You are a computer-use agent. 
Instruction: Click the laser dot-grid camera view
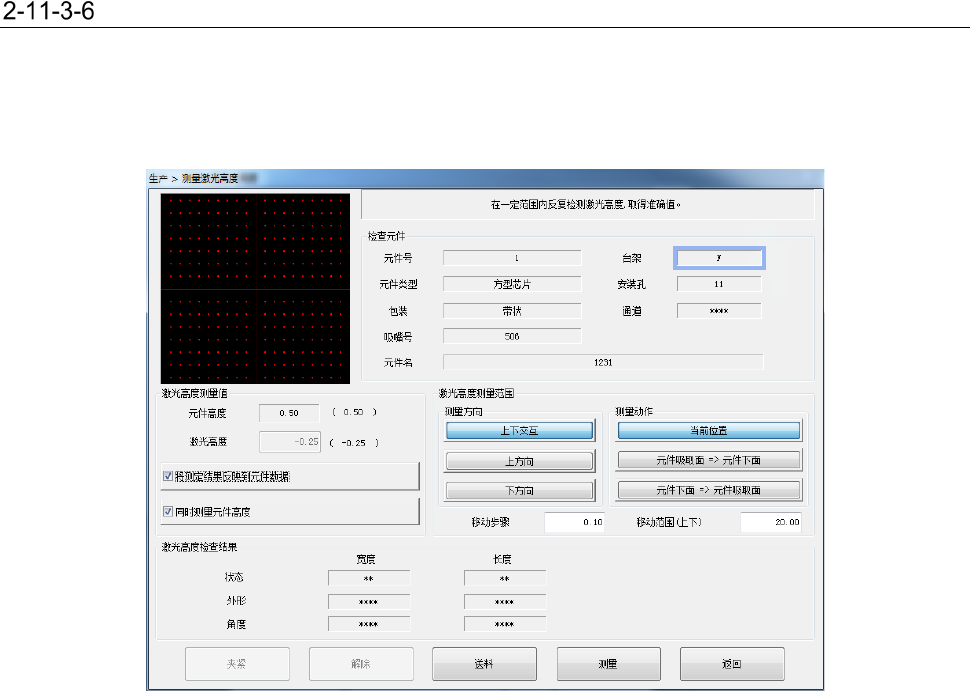point(255,289)
